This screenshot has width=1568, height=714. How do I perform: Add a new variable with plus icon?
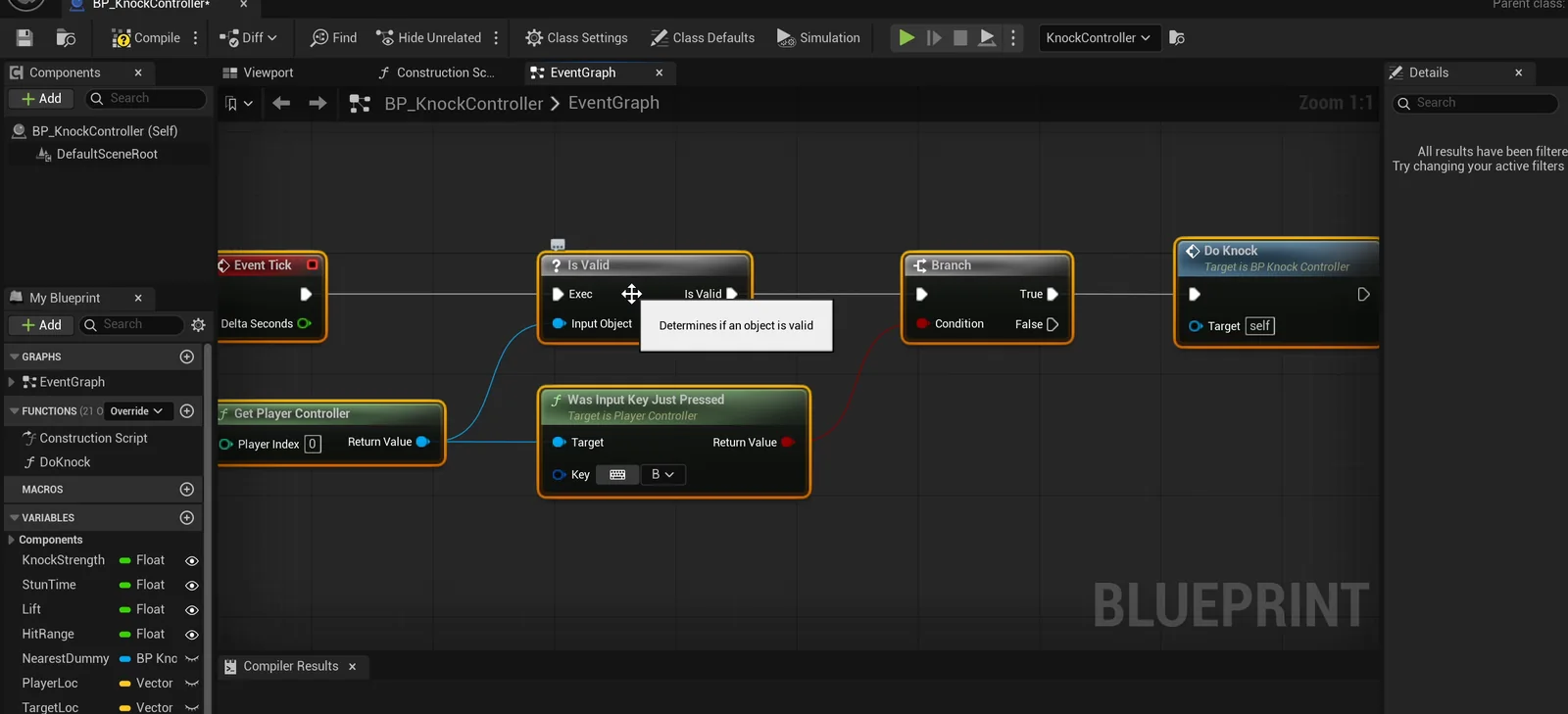click(x=187, y=518)
